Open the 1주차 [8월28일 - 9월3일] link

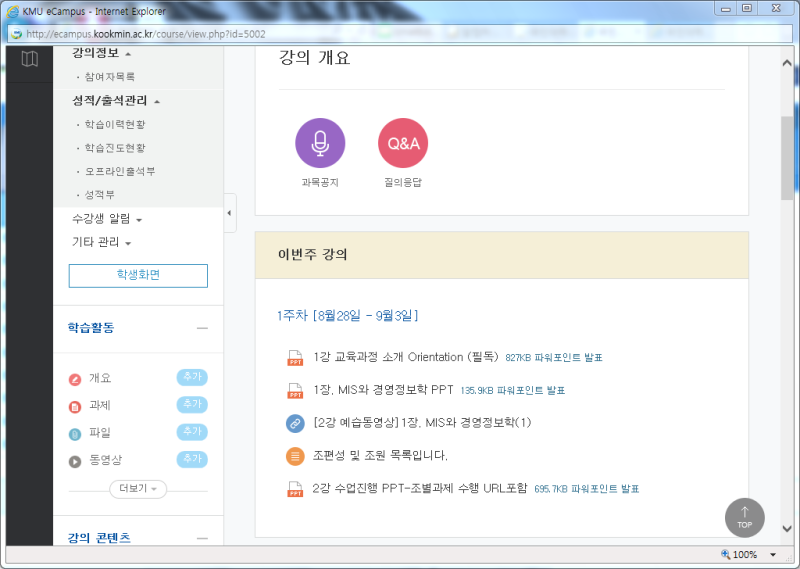(347, 316)
